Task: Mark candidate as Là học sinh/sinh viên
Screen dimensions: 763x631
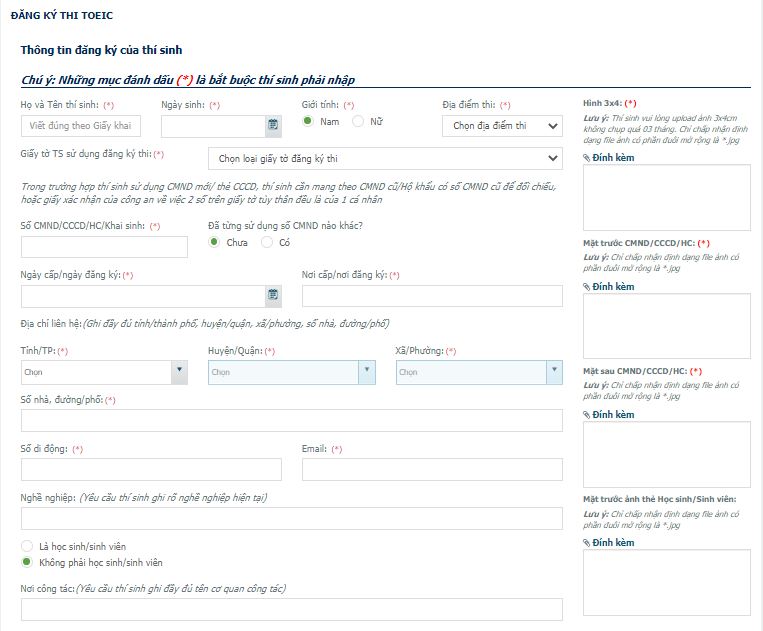Action: [27, 546]
